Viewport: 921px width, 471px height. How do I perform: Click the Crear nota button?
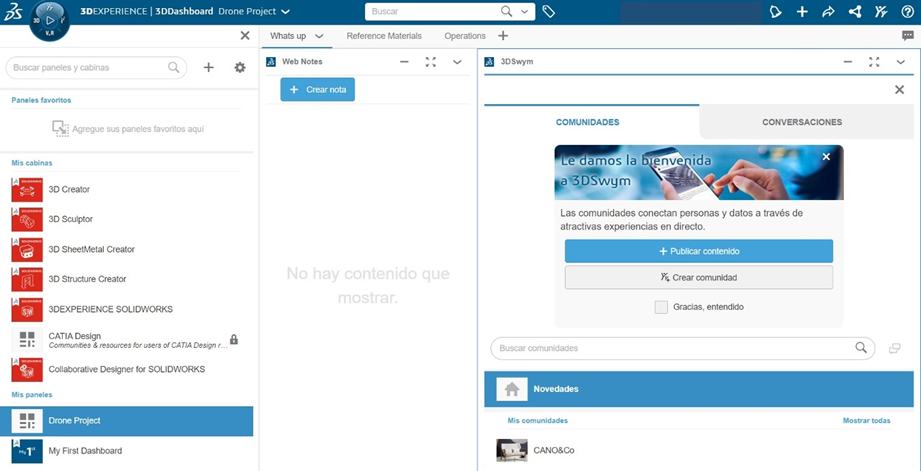(x=318, y=89)
